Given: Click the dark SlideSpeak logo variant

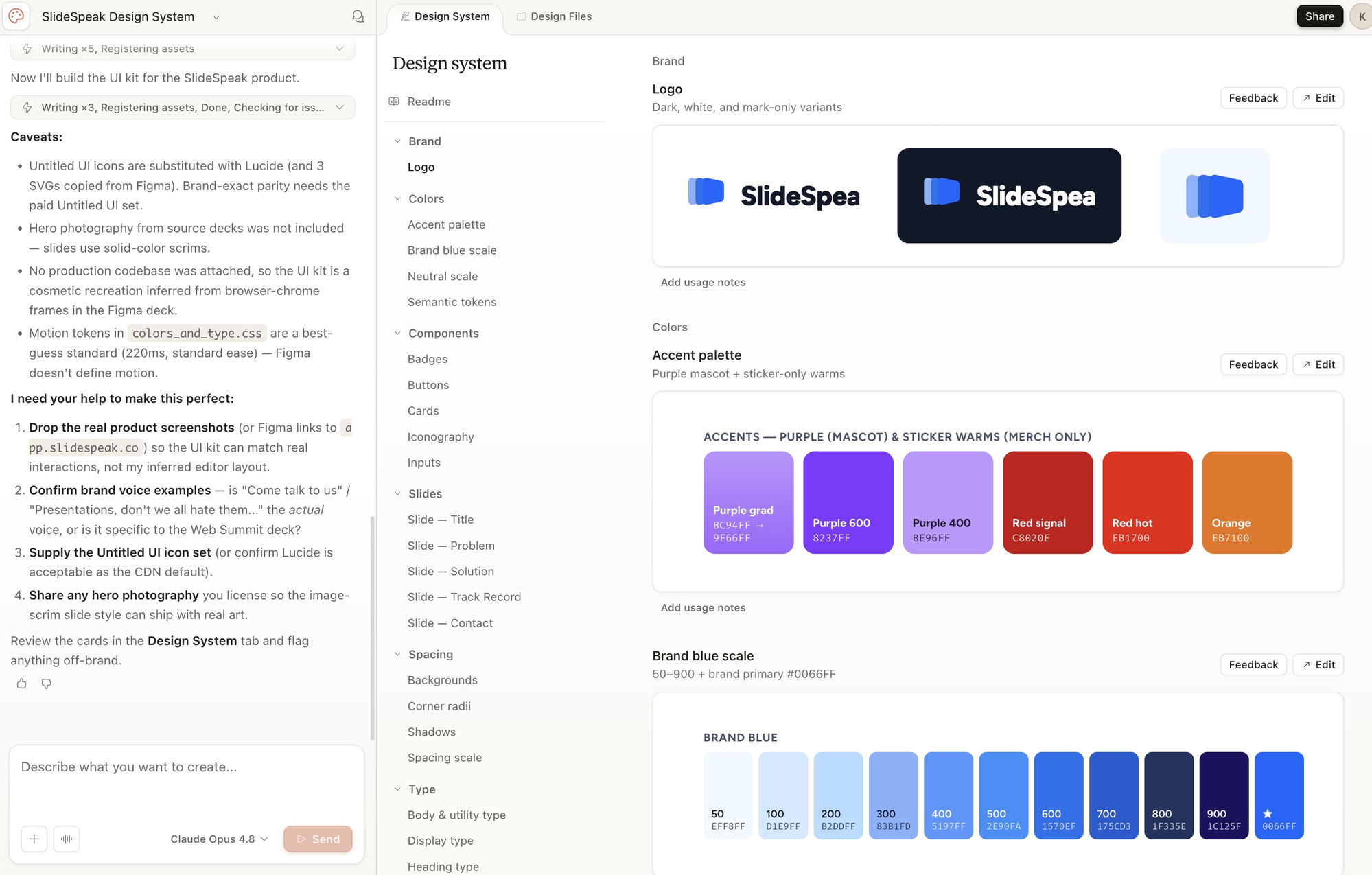Looking at the screenshot, I should point(1009,196).
